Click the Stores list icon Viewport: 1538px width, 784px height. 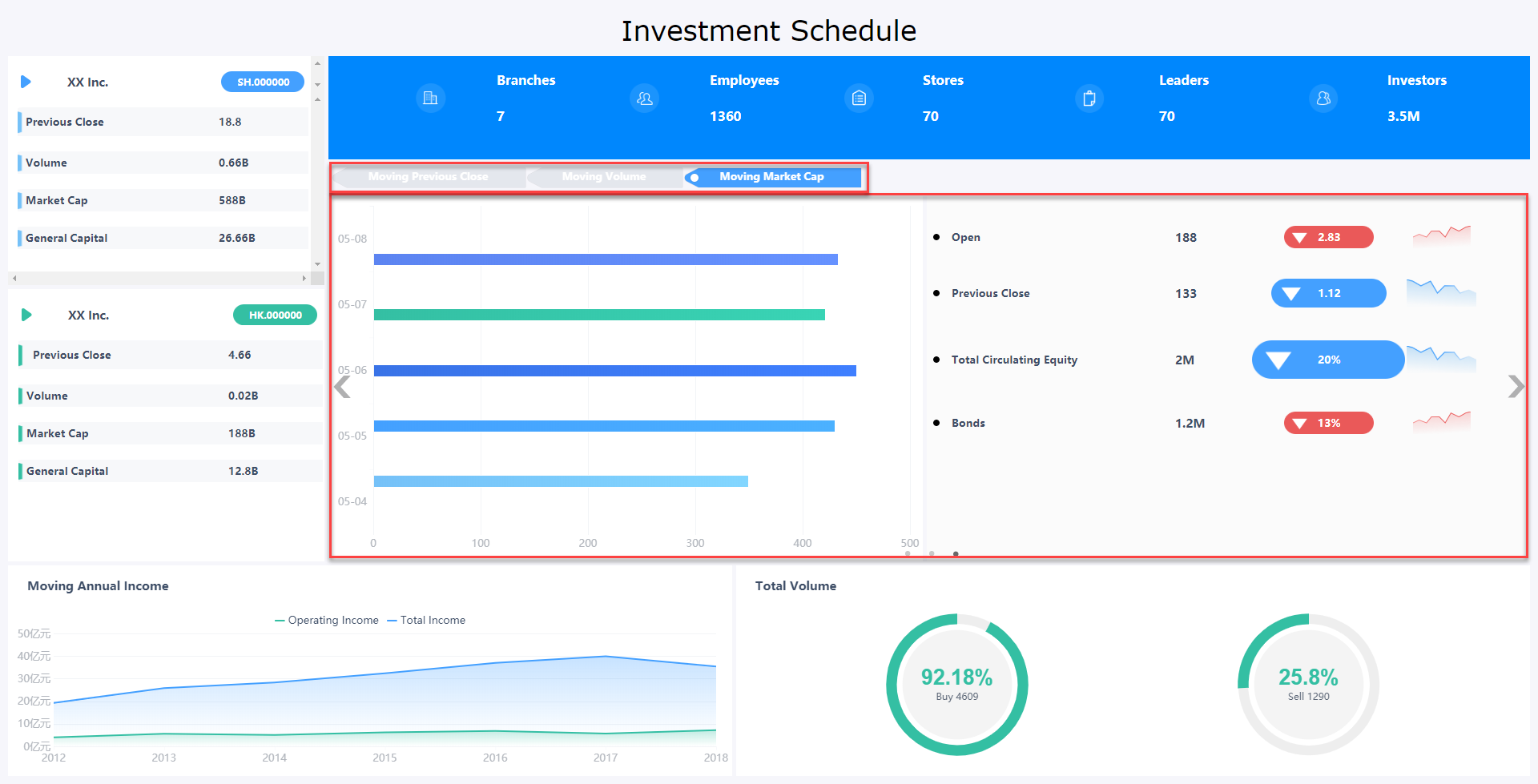click(859, 98)
